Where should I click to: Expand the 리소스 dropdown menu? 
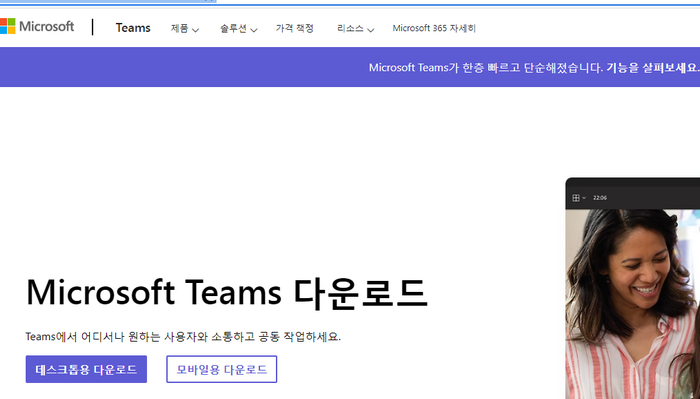tap(355, 29)
